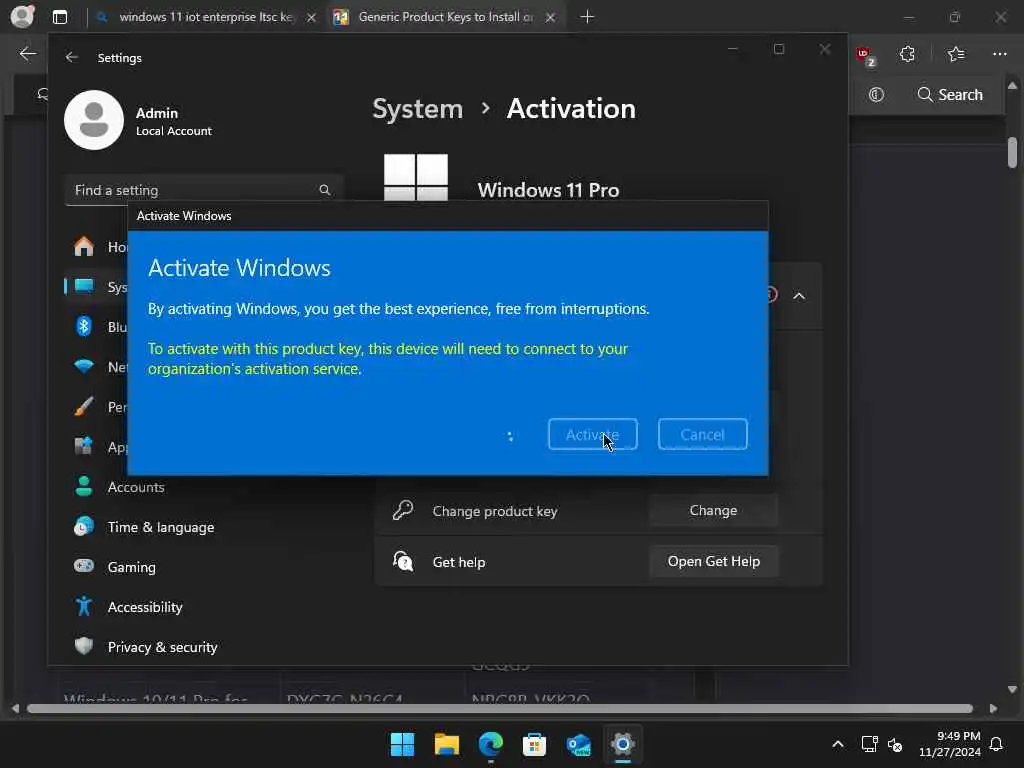Switch to windows 11 iot enterprise tab
The height and width of the screenshot is (768, 1024).
coord(206,17)
